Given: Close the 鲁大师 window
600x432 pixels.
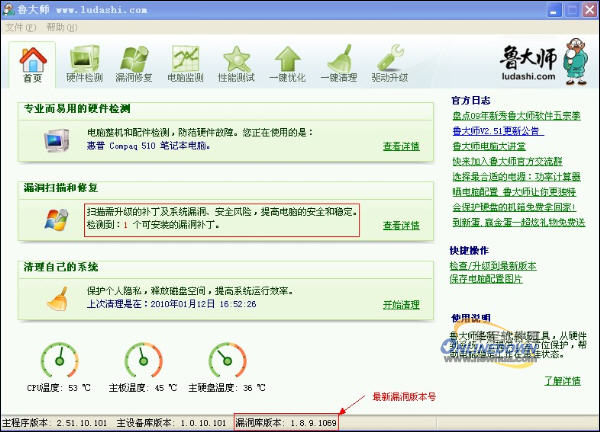Looking at the screenshot, I should (590, 10).
